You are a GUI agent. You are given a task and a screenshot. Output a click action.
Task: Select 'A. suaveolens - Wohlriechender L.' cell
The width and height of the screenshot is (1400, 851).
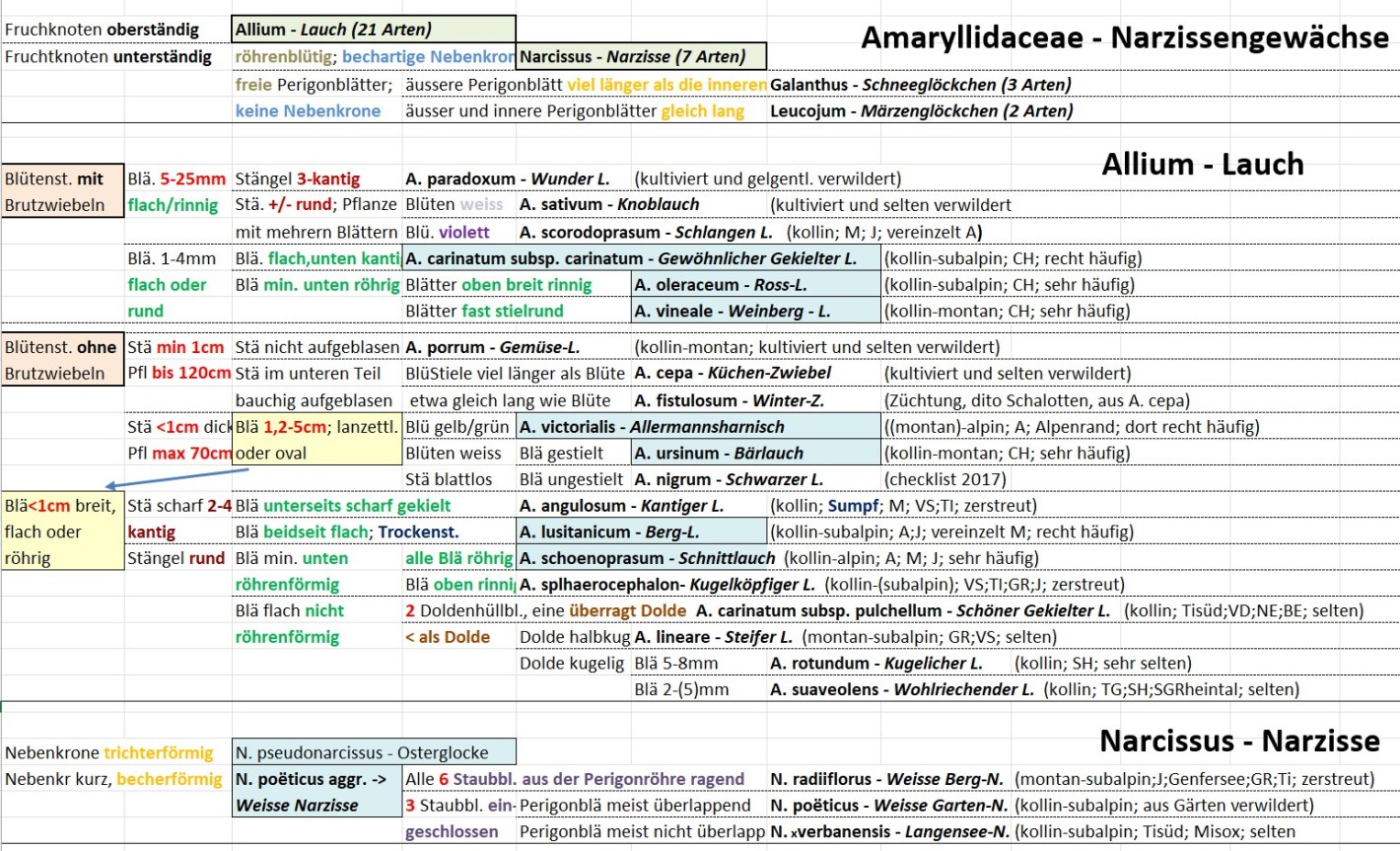point(902,689)
